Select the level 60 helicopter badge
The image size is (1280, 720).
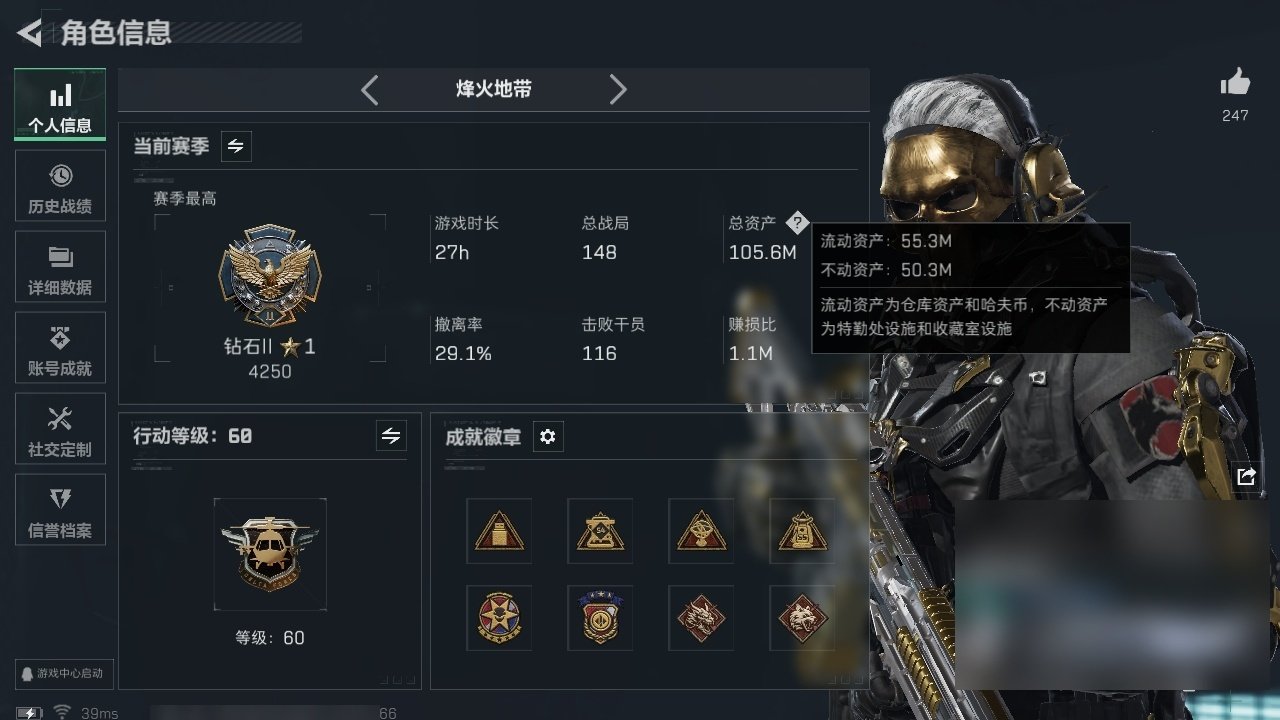[x=270, y=554]
